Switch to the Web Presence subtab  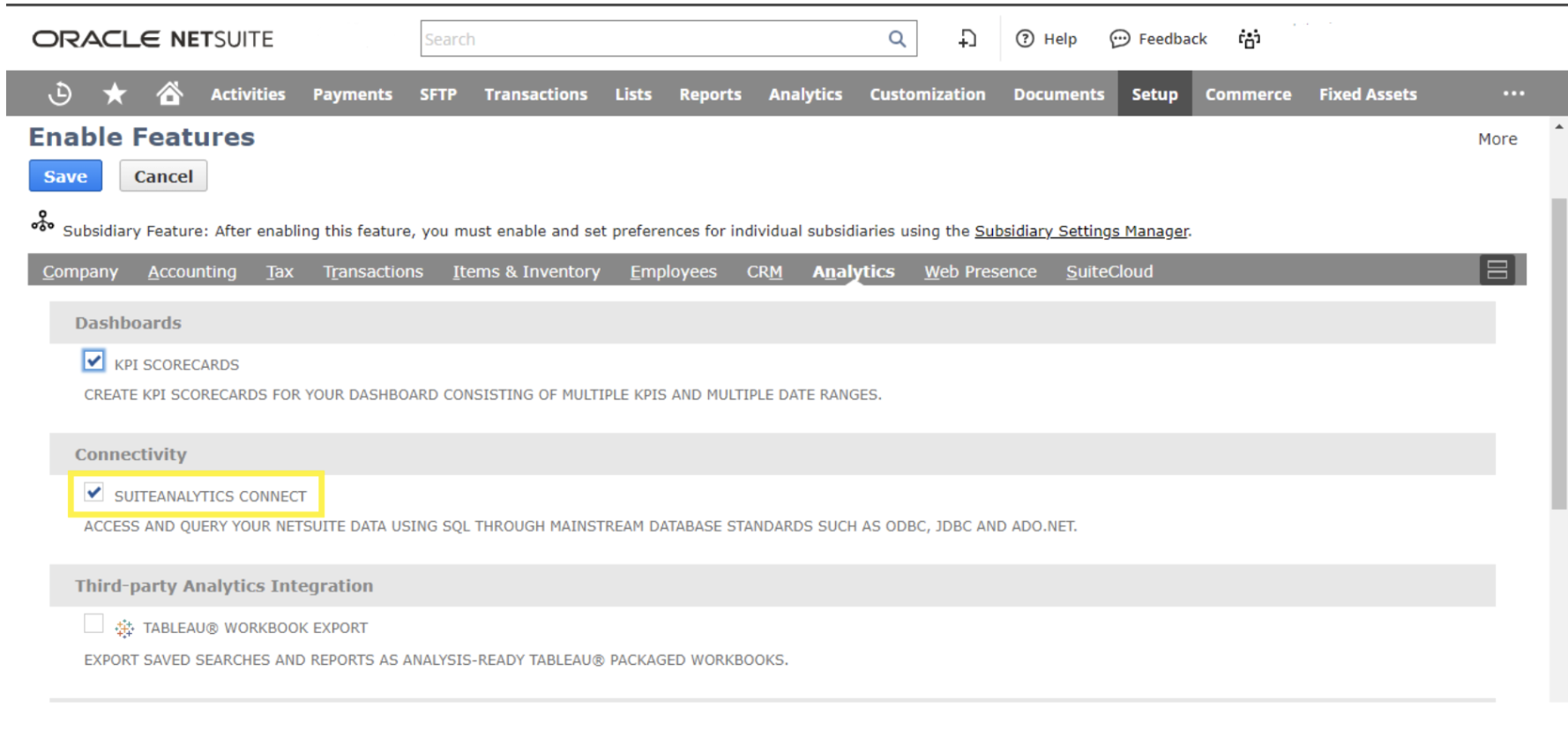980,272
